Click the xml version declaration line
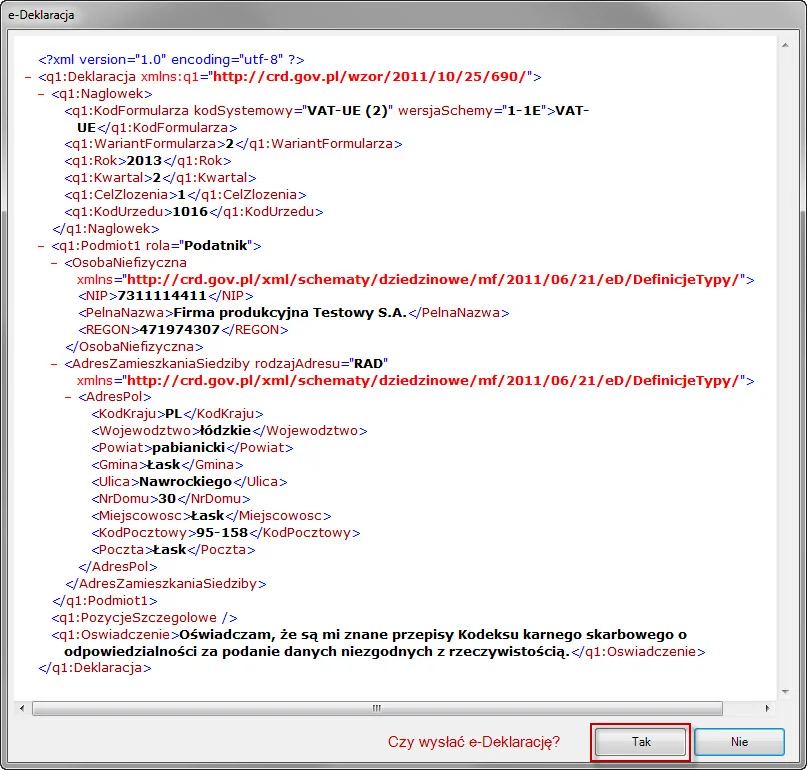The width and height of the screenshot is (807, 770). click(x=171, y=60)
